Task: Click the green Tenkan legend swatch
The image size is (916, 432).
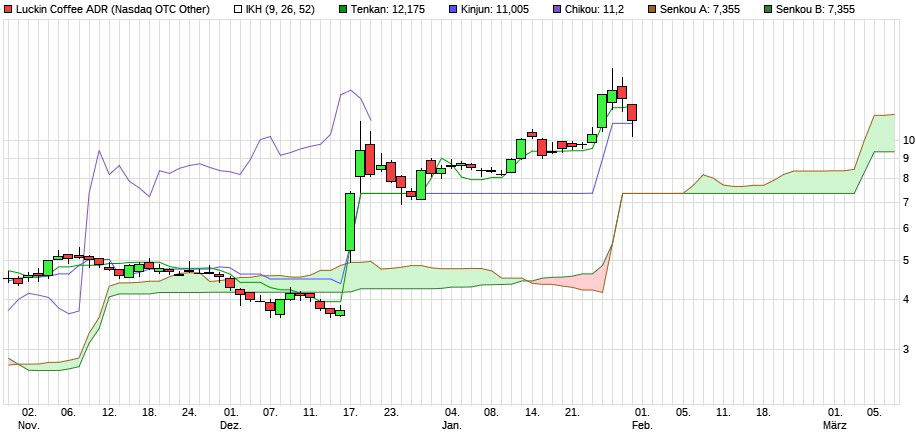Action: (343, 9)
